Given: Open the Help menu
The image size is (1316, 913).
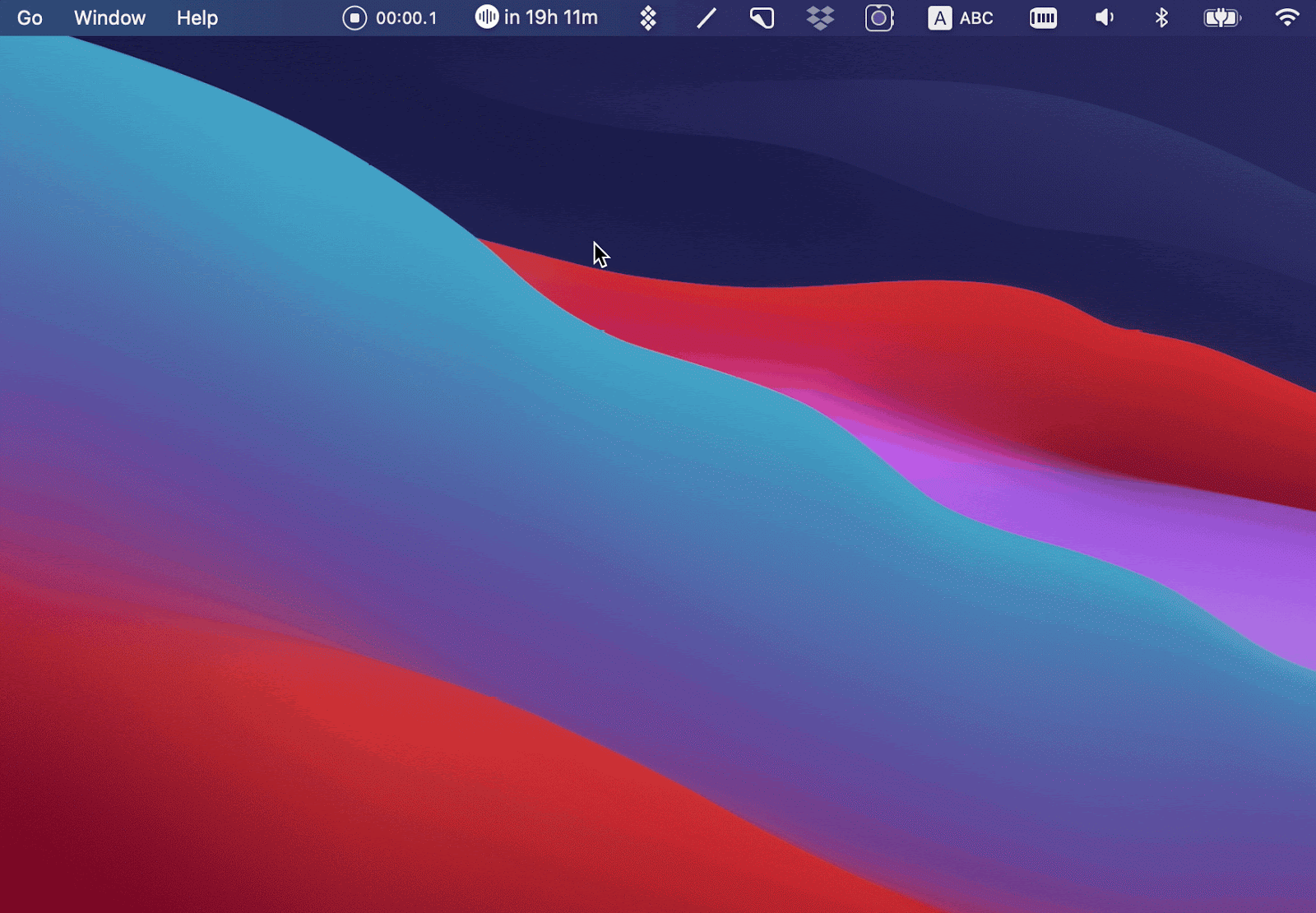Looking at the screenshot, I should coord(197,17).
